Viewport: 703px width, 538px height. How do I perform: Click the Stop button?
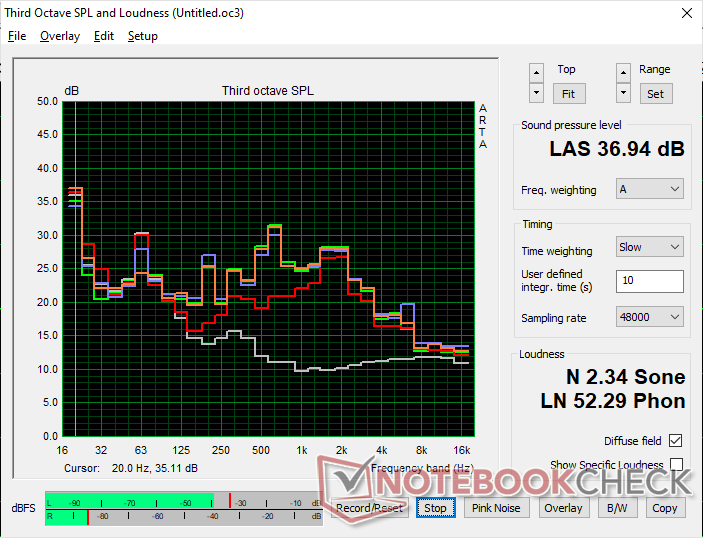[435, 508]
